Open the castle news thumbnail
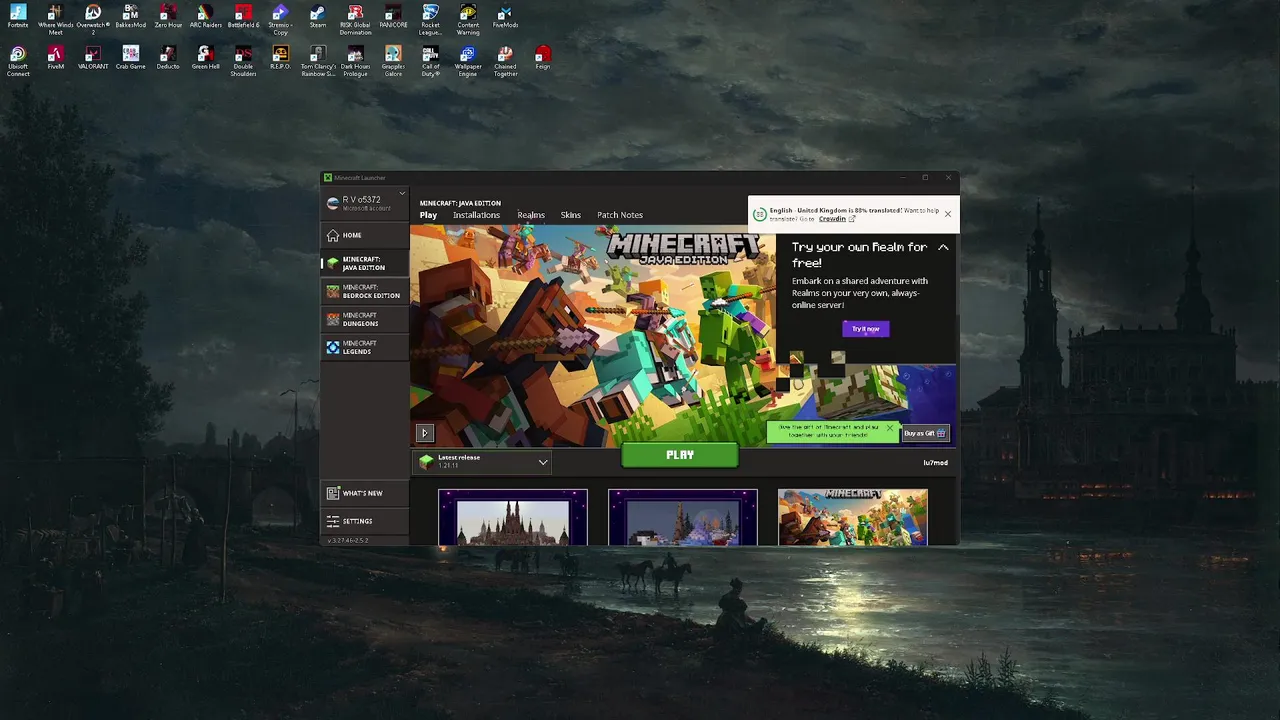 tap(513, 517)
